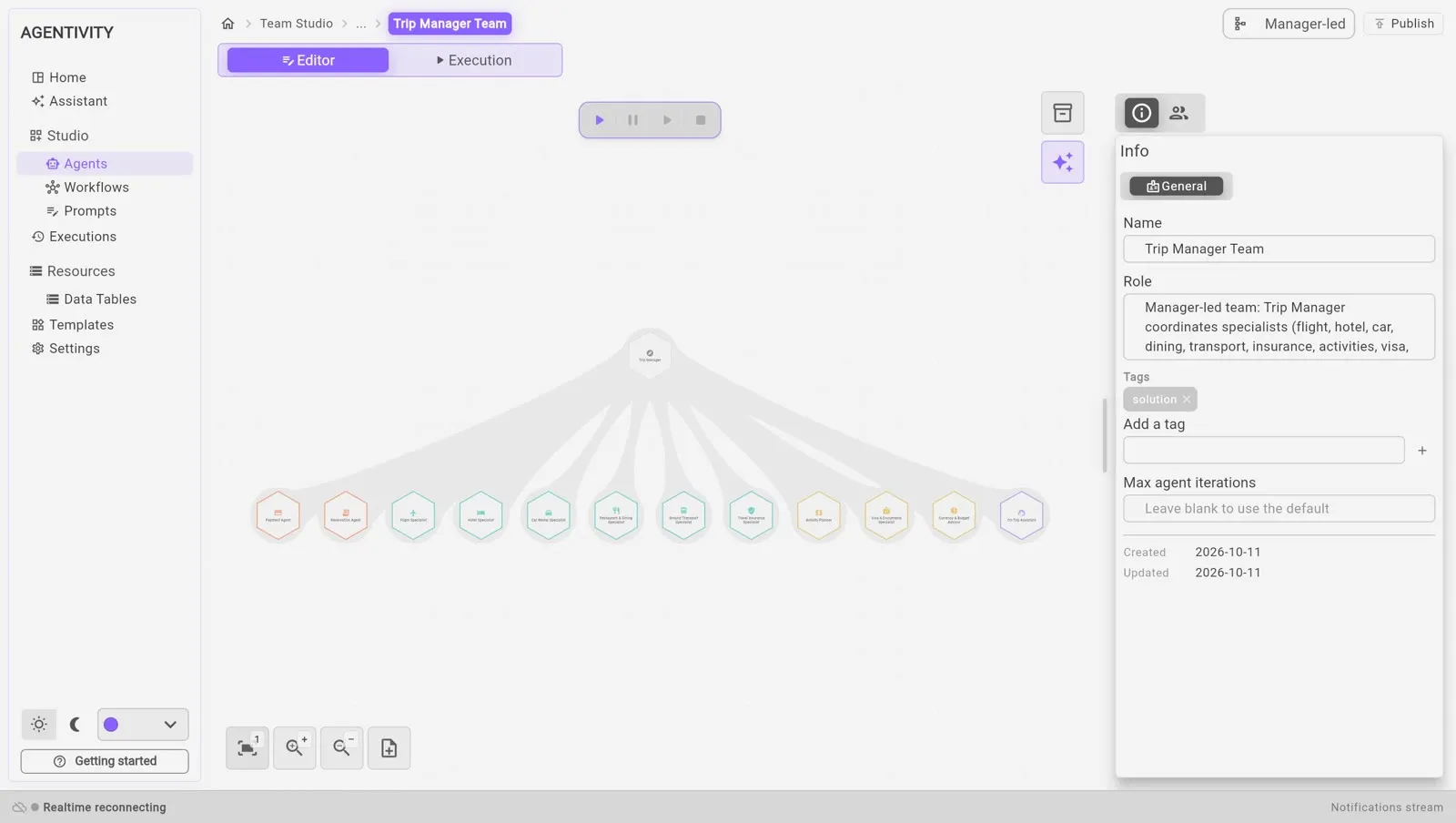Select the Travel Insurance Specialist node
This screenshot has height=823, width=1456.
point(751,515)
